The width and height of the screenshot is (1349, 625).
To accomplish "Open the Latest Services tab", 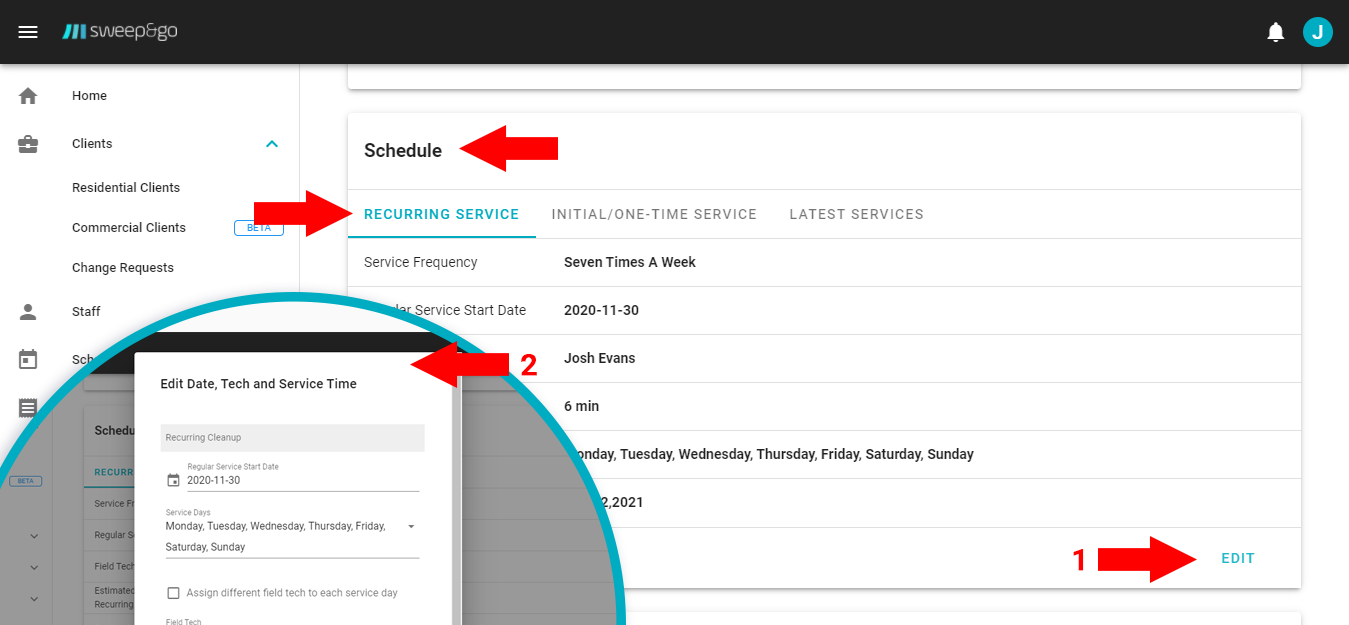I will [856, 214].
